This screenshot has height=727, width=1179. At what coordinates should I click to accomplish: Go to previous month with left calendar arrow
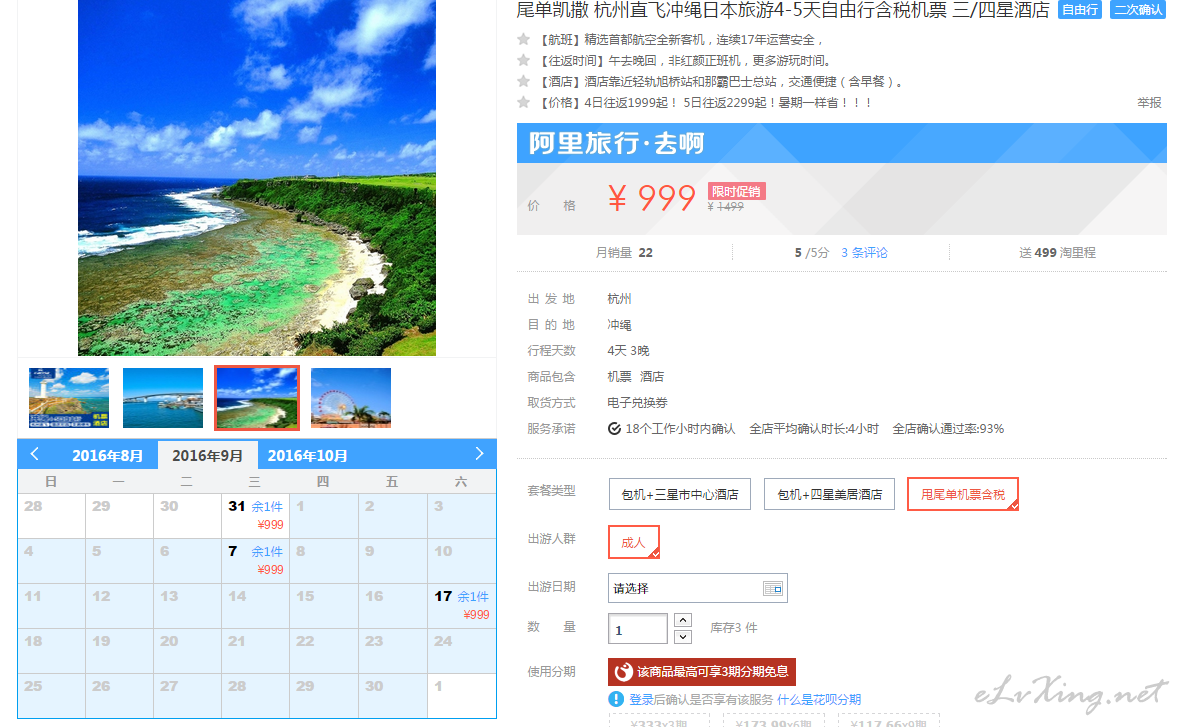click(35, 454)
